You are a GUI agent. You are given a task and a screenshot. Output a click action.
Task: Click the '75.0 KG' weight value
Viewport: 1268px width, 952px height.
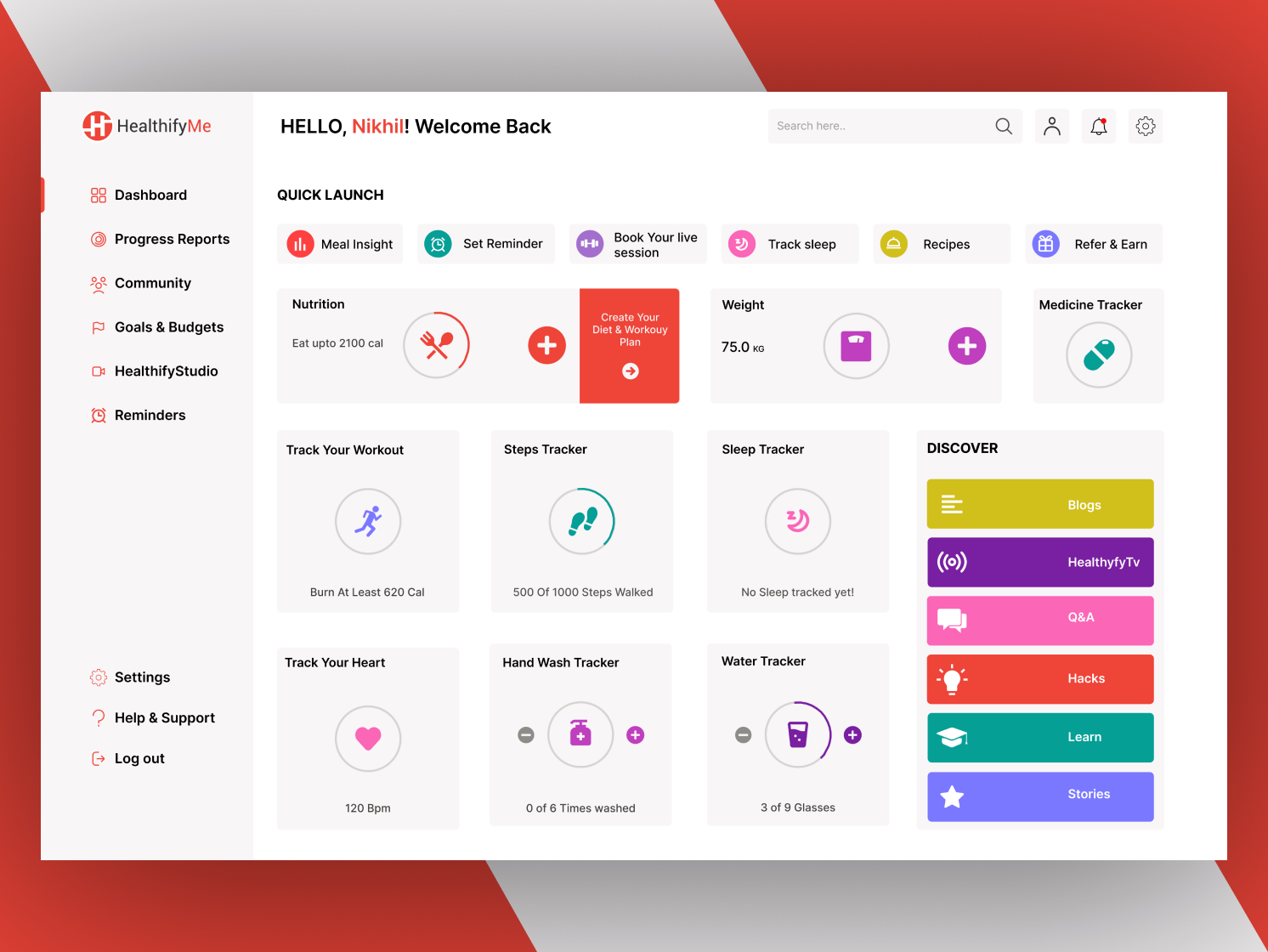743,348
